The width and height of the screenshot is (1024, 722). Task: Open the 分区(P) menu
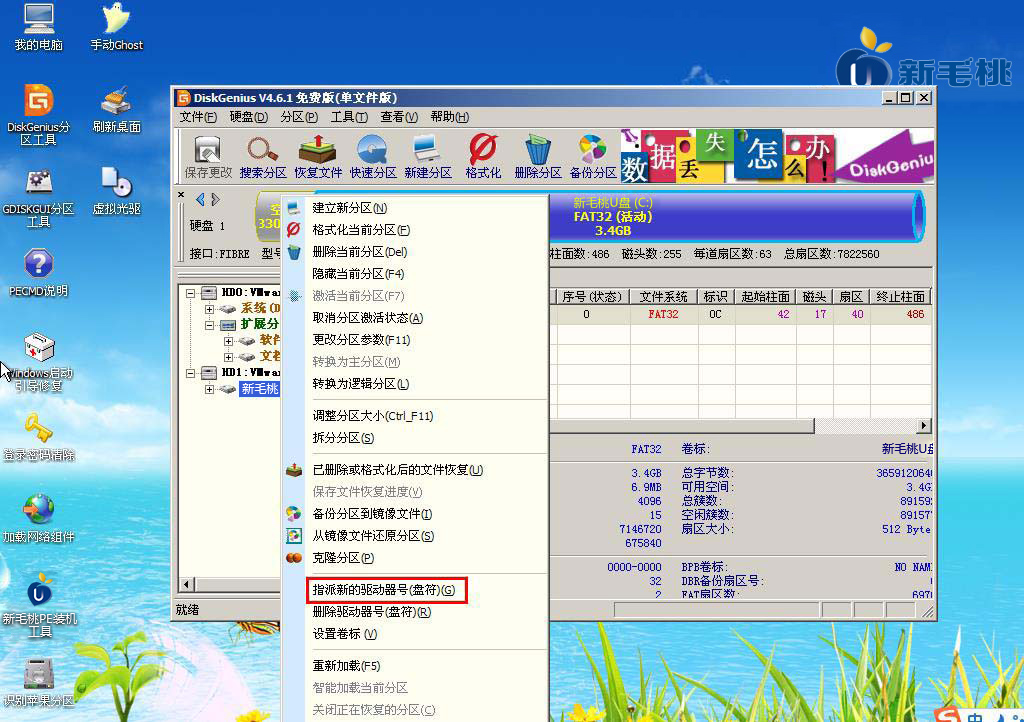click(x=298, y=117)
